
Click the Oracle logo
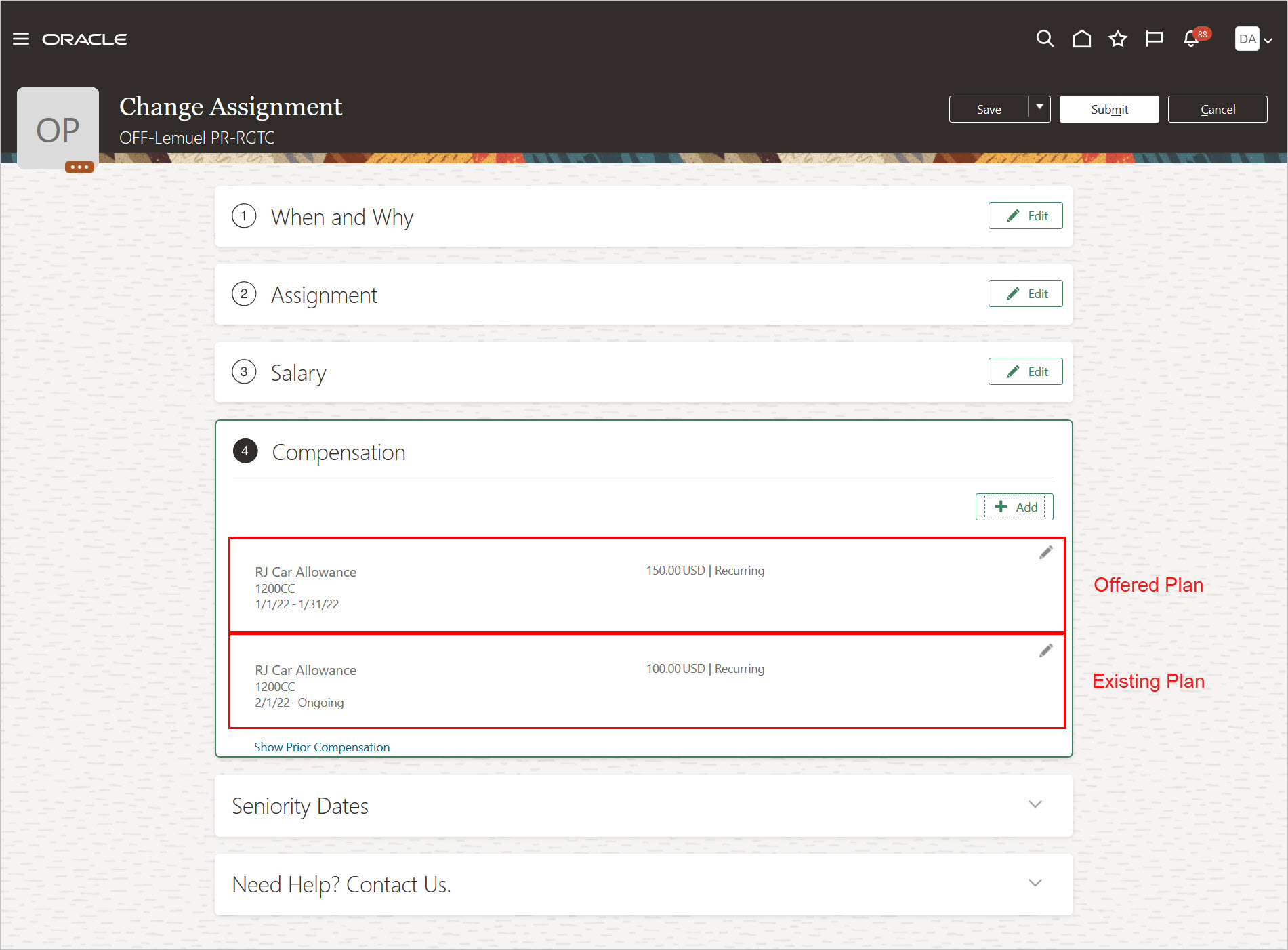pyautogui.click(x=85, y=39)
